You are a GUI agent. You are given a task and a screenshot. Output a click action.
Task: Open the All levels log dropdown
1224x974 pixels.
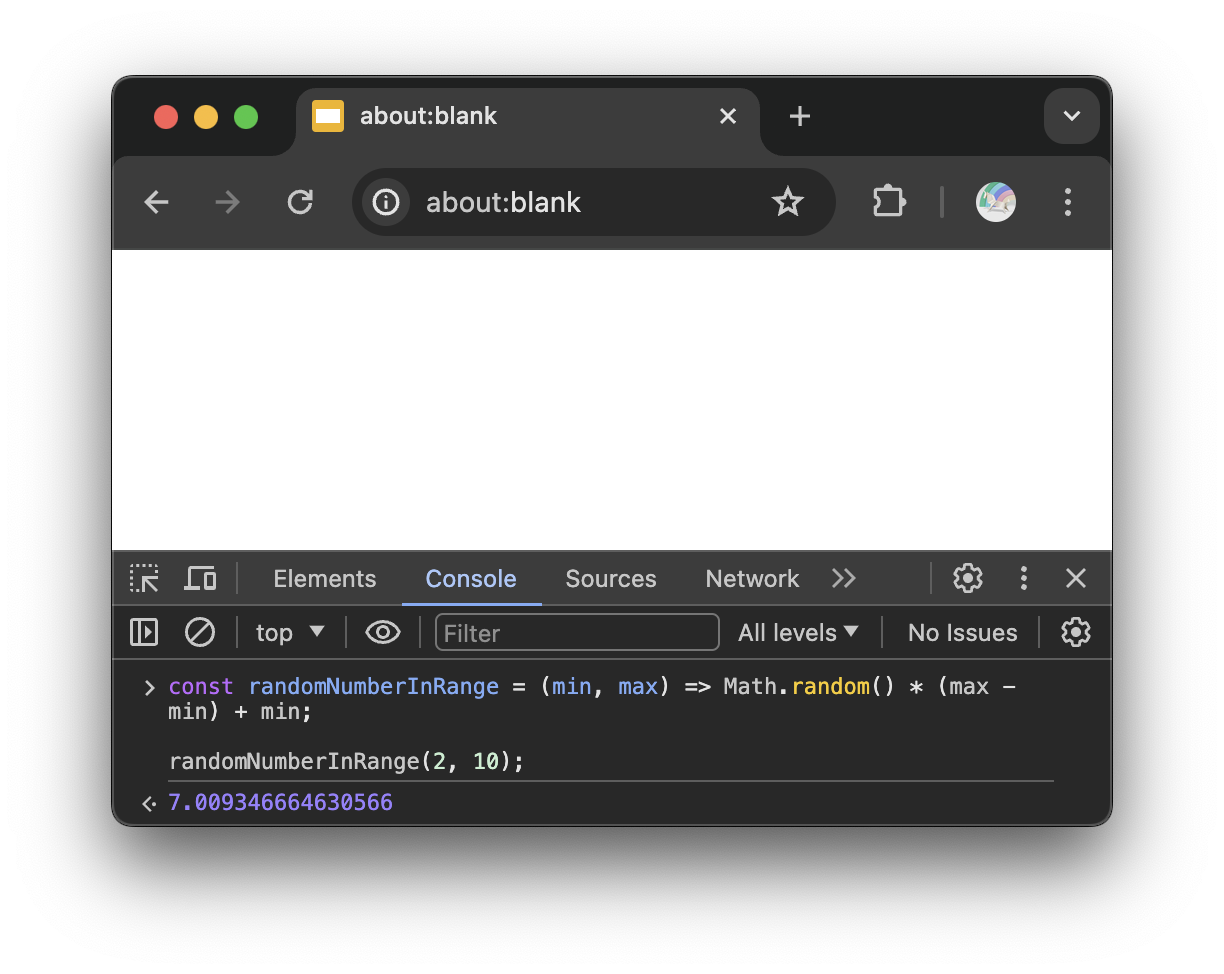(798, 633)
